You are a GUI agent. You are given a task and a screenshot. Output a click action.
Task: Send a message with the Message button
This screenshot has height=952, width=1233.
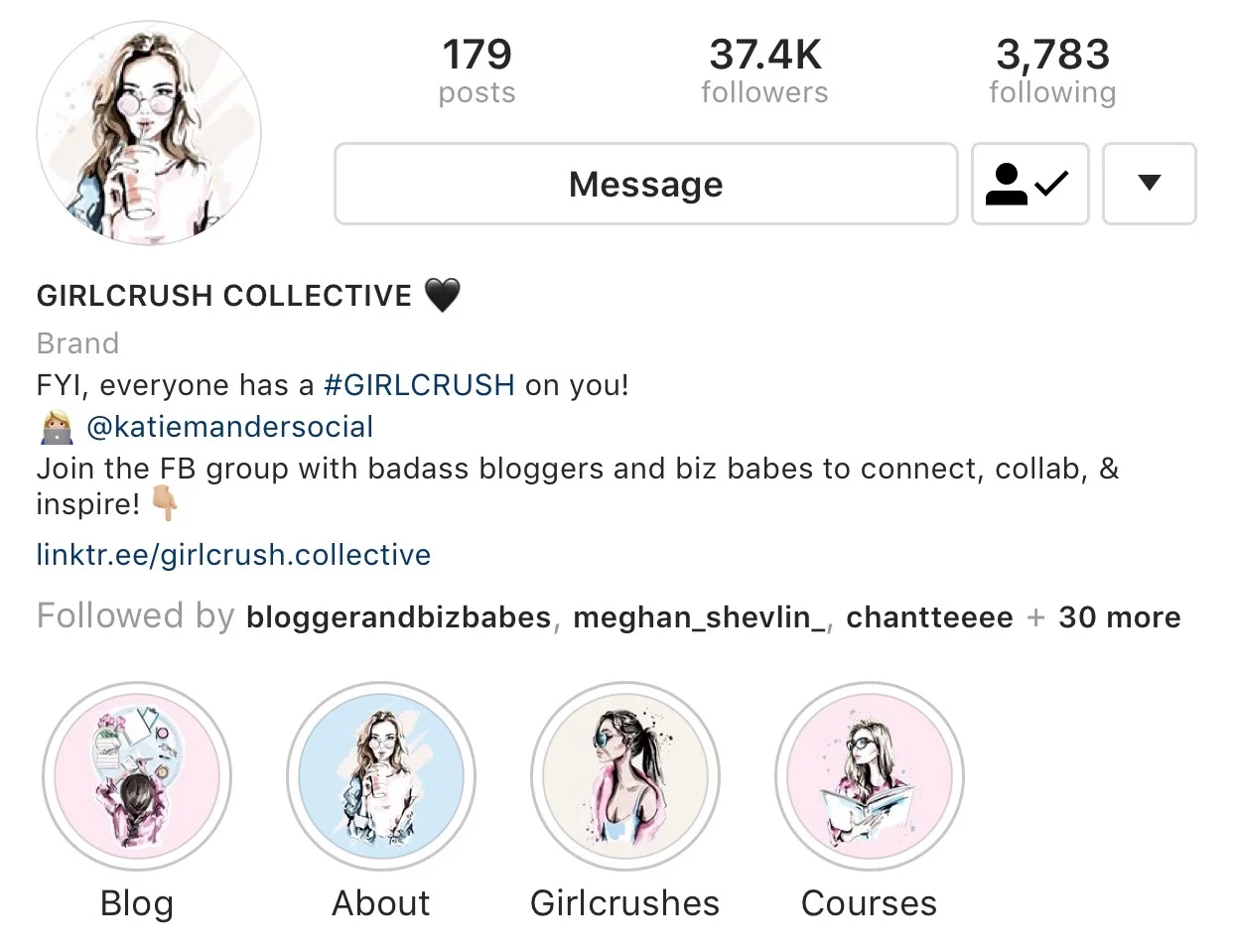click(x=646, y=184)
